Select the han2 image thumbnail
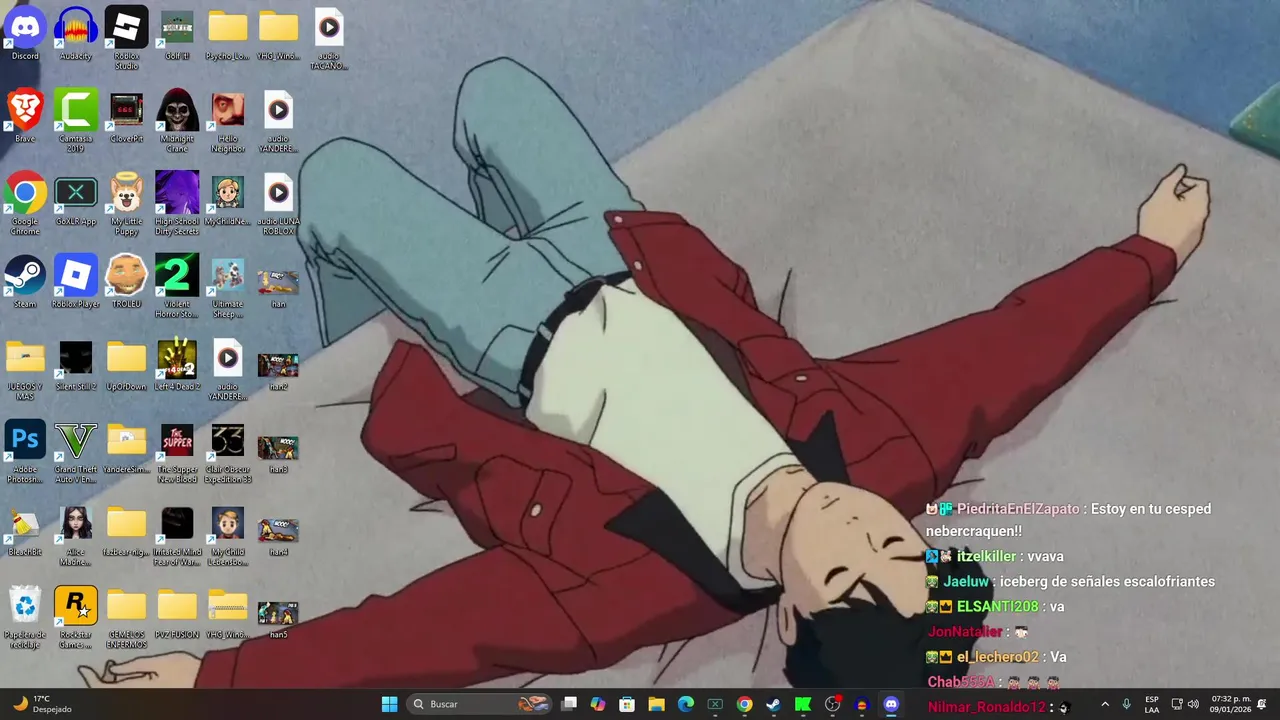Screen dimensions: 1280x720 [x=278, y=364]
